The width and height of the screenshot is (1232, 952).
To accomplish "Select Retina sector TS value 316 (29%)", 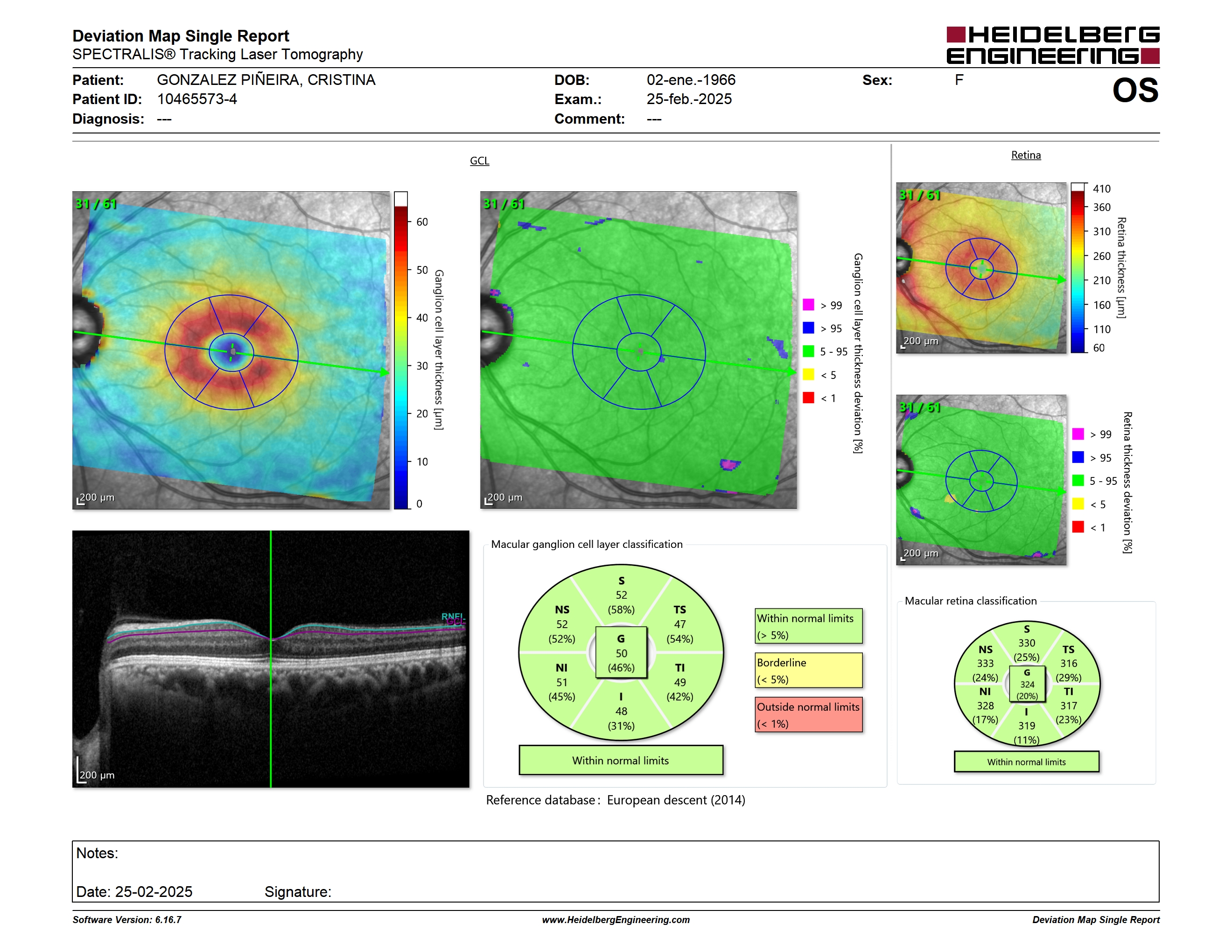I will point(1068,663).
